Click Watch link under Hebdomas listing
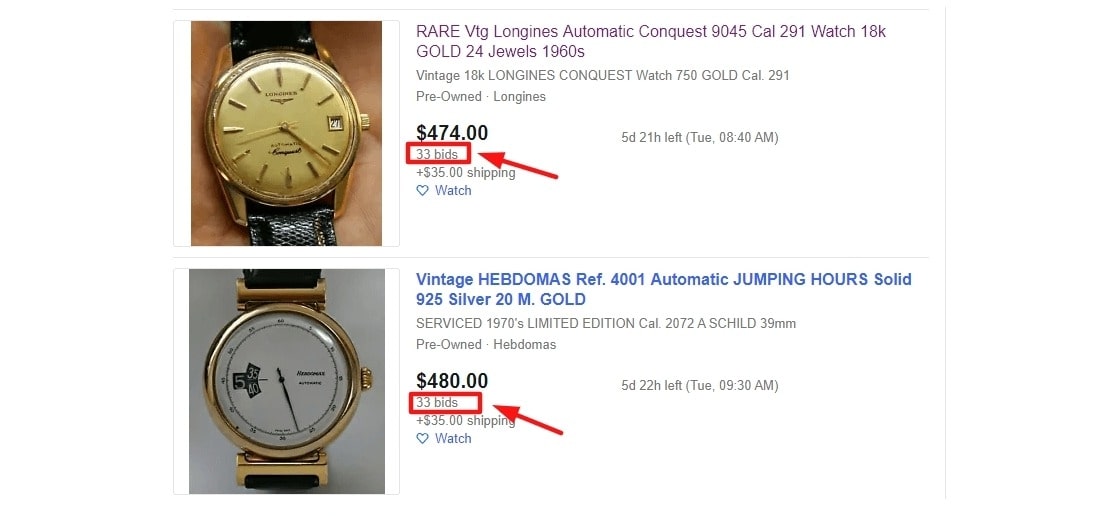1107x516 pixels. tap(453, 438)
